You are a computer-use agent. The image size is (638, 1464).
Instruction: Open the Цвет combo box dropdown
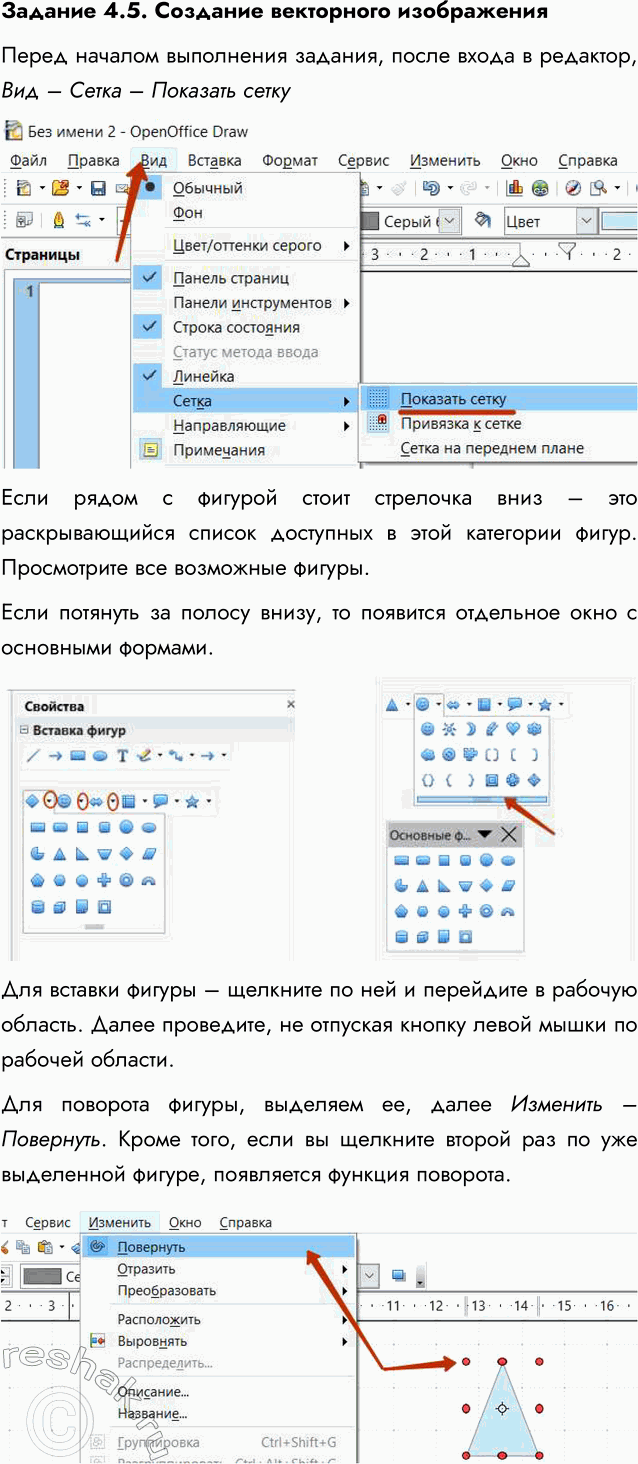click(586, 221)
